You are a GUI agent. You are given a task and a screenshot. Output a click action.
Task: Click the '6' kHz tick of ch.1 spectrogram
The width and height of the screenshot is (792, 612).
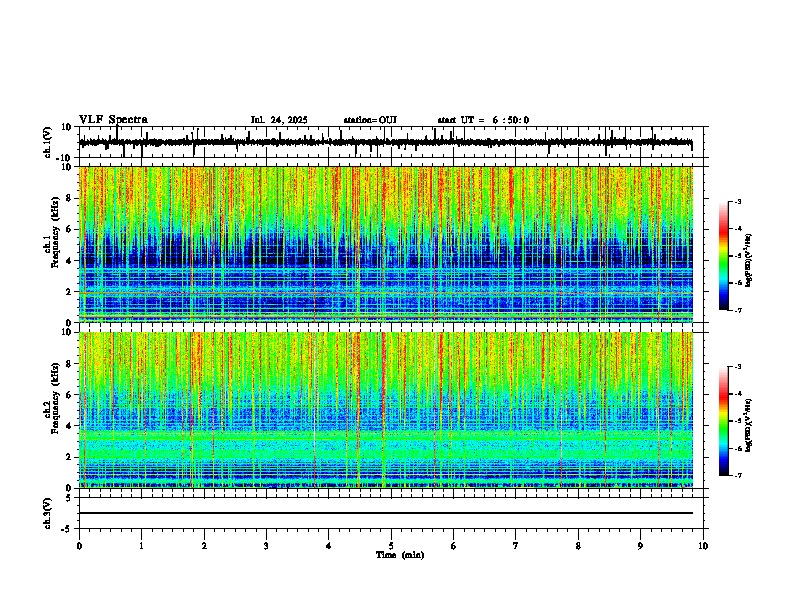(x=70, y=229)
